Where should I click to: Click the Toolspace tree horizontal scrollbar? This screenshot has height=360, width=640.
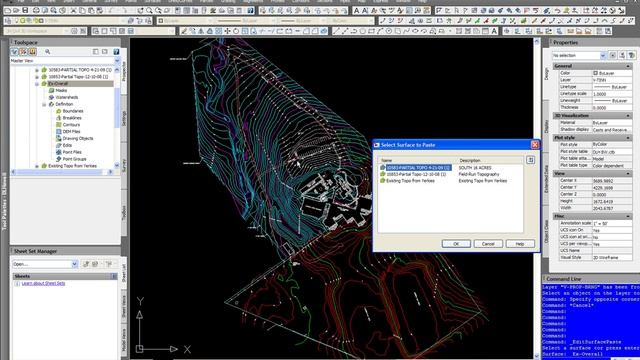click(x=62, y=172)
